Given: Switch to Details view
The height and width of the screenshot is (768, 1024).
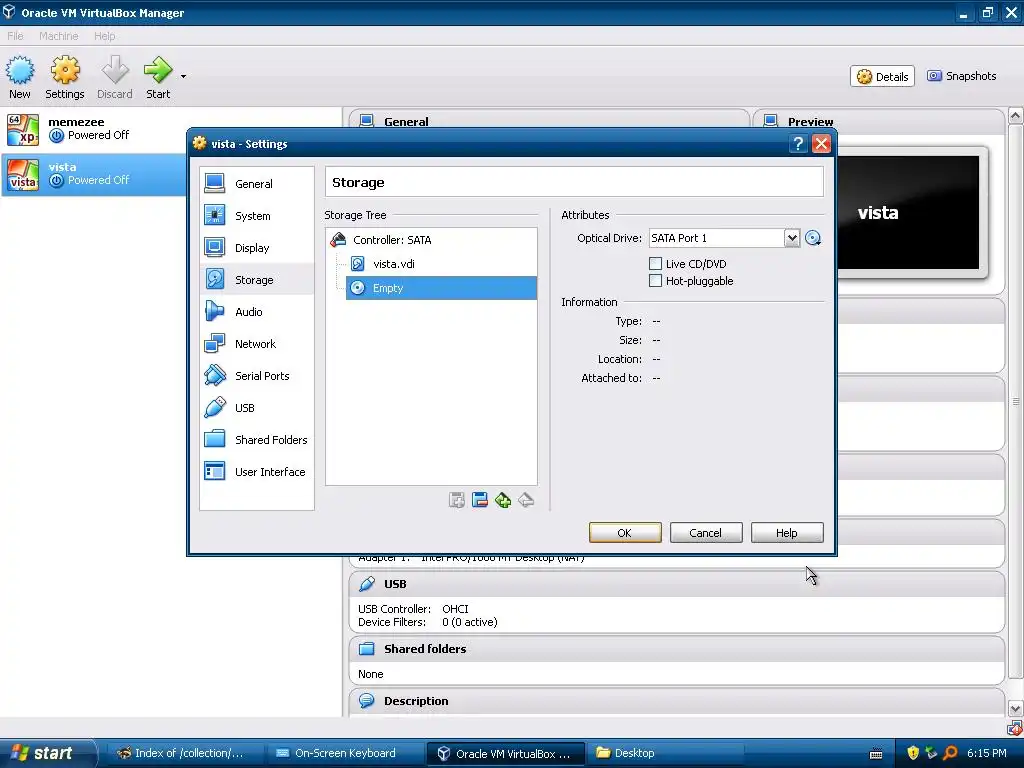Looking at the screenshot, I should pyautogui.click(x=882, y=76).
